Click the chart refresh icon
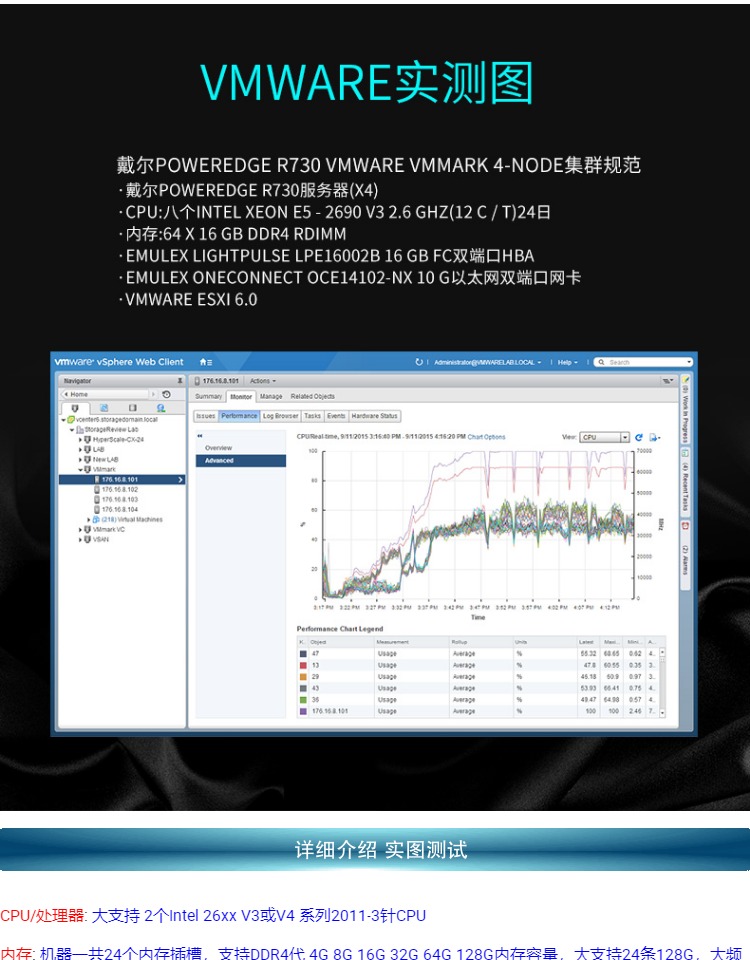 coord(639,437)
